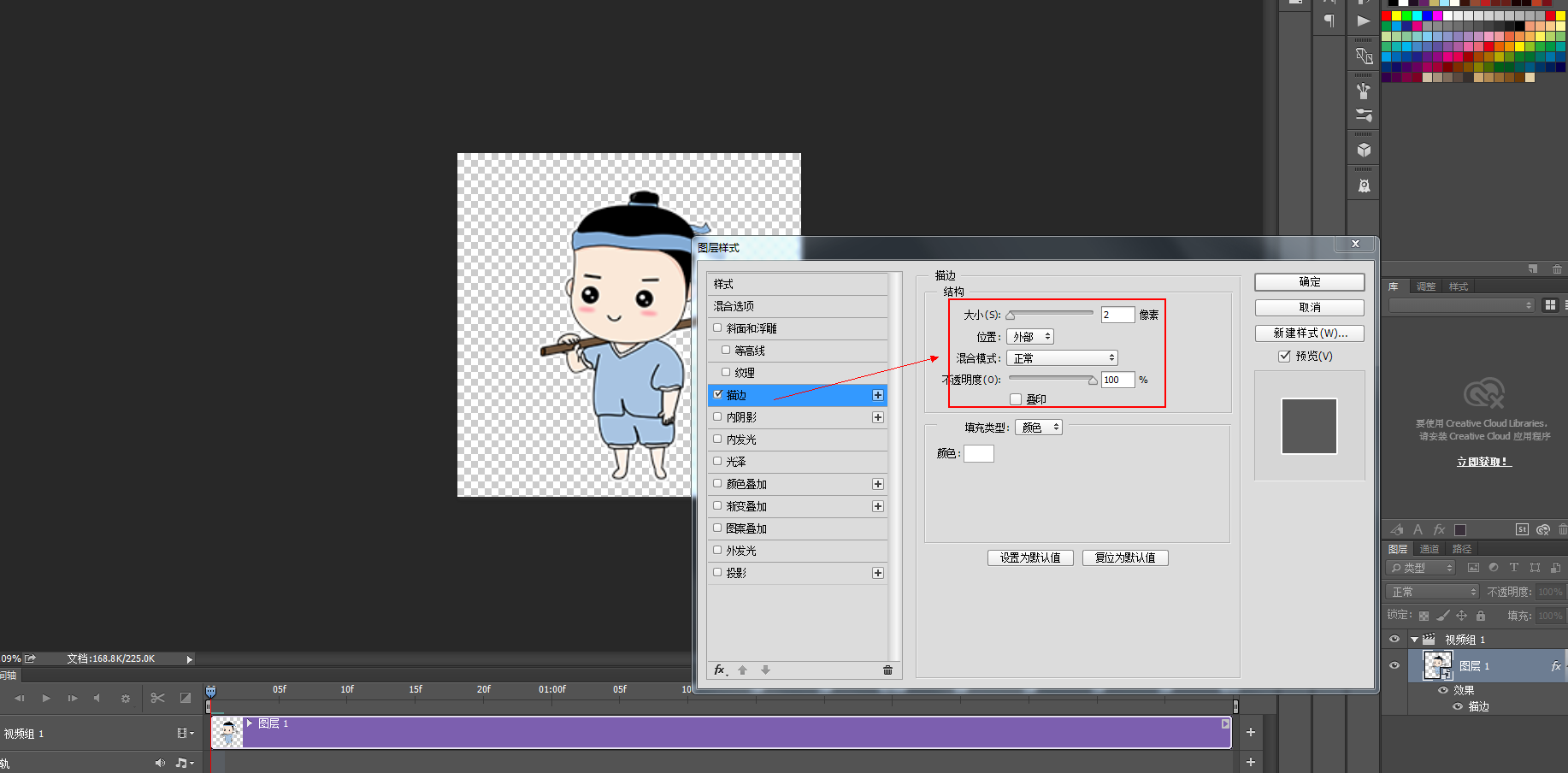
Task: Go to next frame in timeline
Action: pos(73,698)
